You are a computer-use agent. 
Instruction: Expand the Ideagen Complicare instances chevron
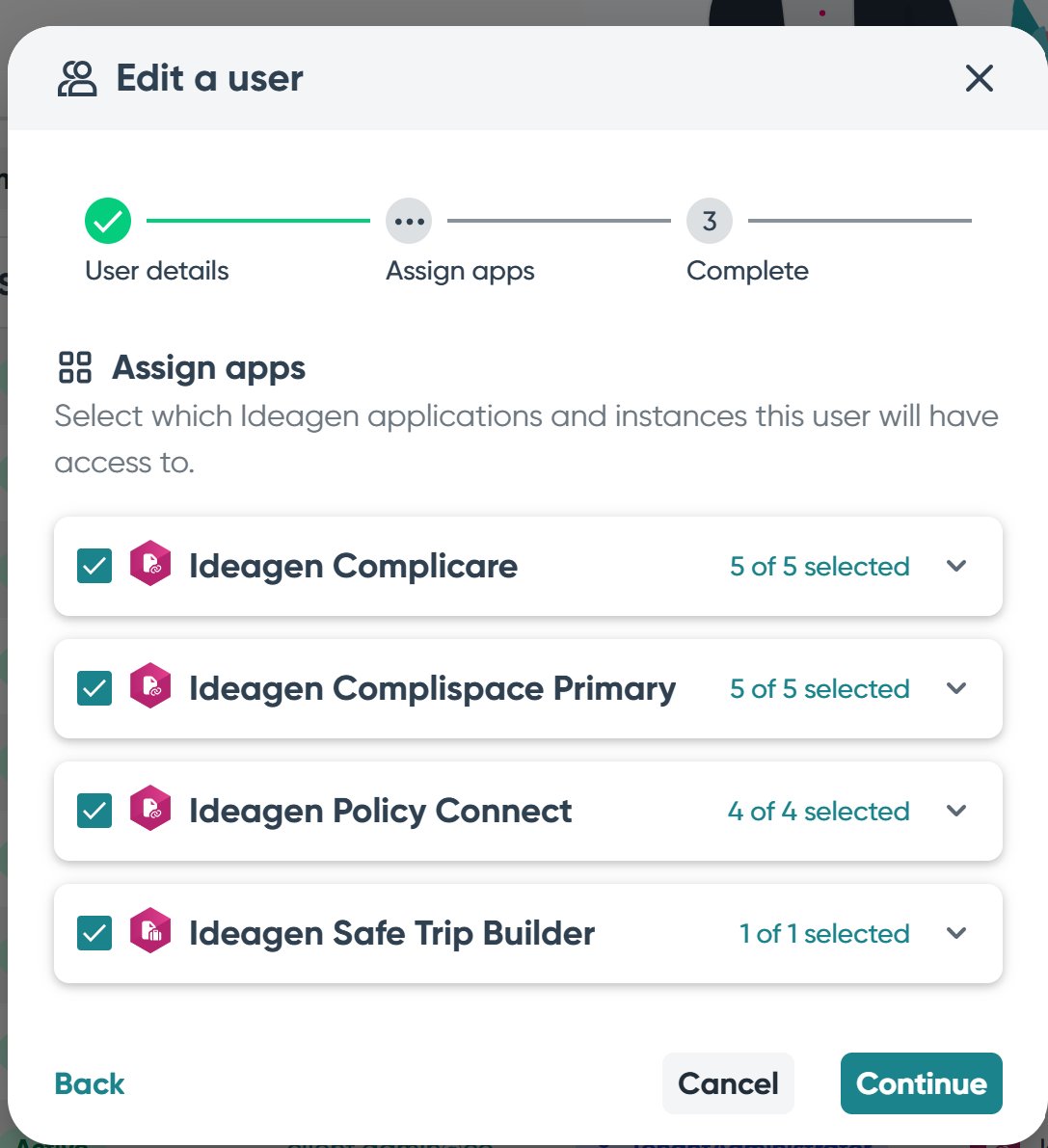coord(955,566)
